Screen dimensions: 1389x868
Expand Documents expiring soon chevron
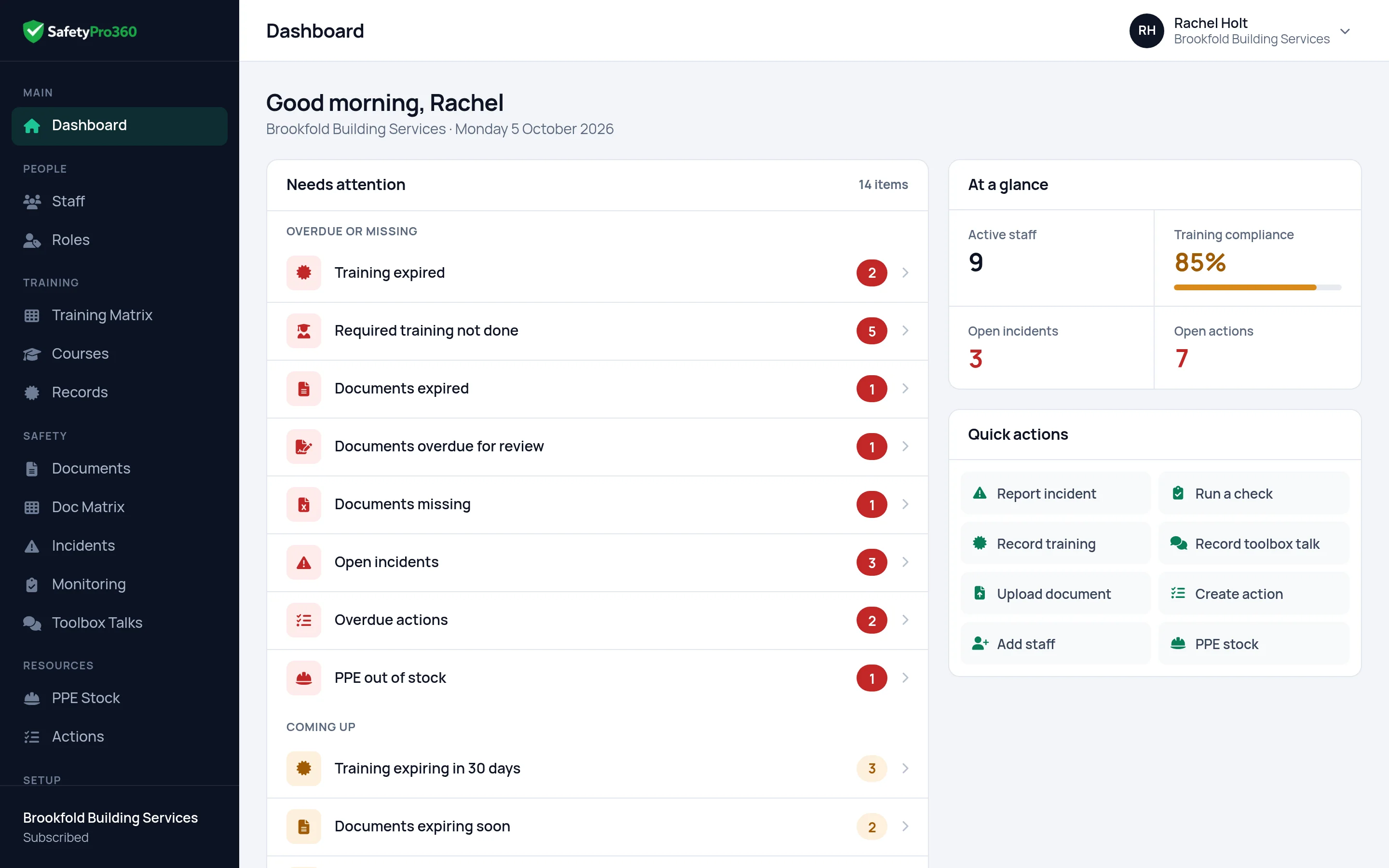coord(905,827)
